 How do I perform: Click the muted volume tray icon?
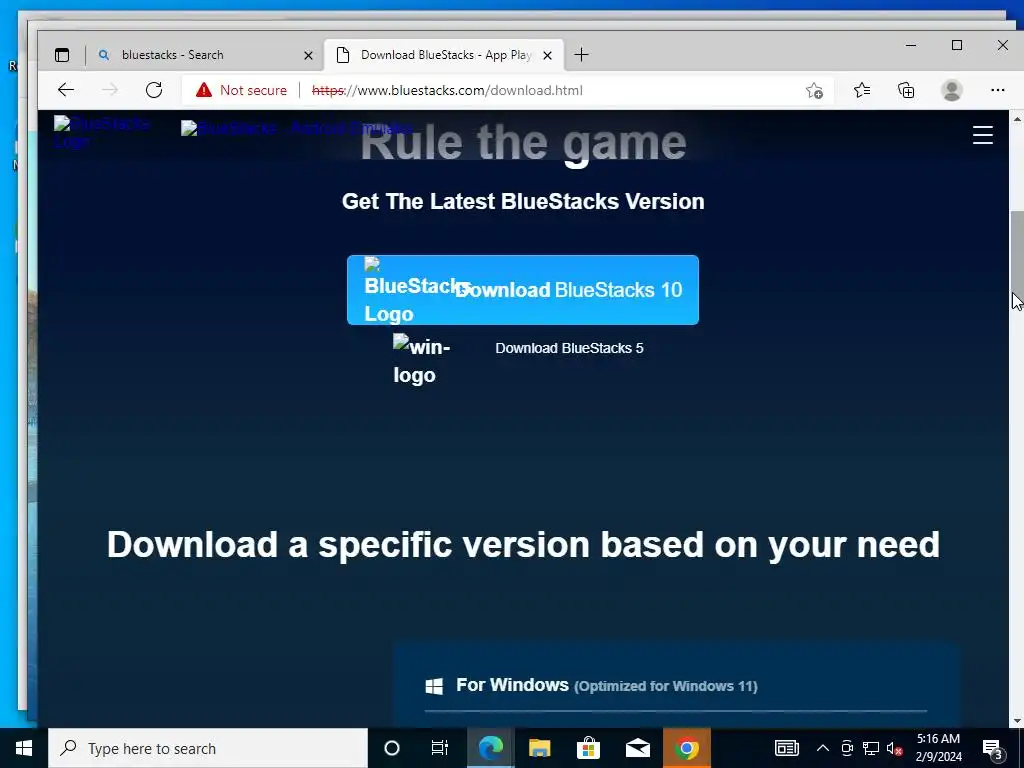coord(894,748)
